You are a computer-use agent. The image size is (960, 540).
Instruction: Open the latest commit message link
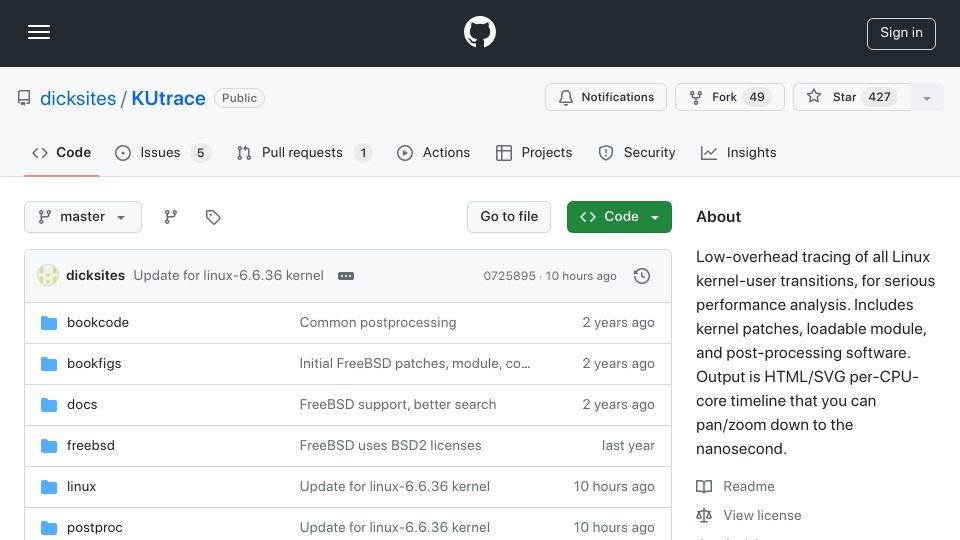(228, 276)
